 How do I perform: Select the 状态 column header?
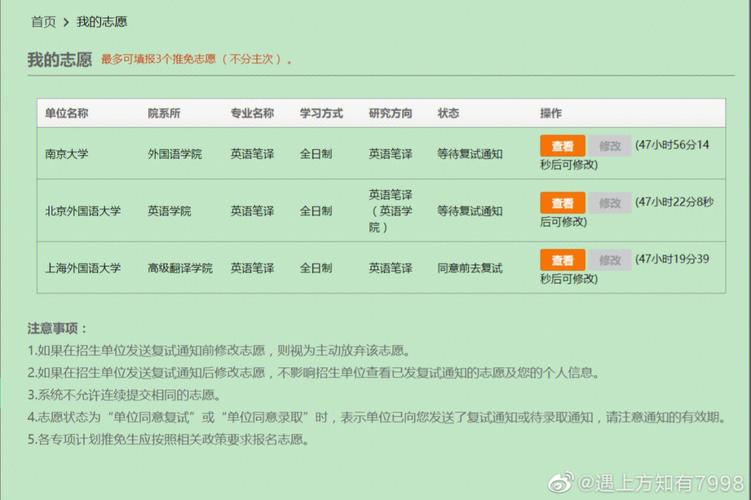point(448,114)
